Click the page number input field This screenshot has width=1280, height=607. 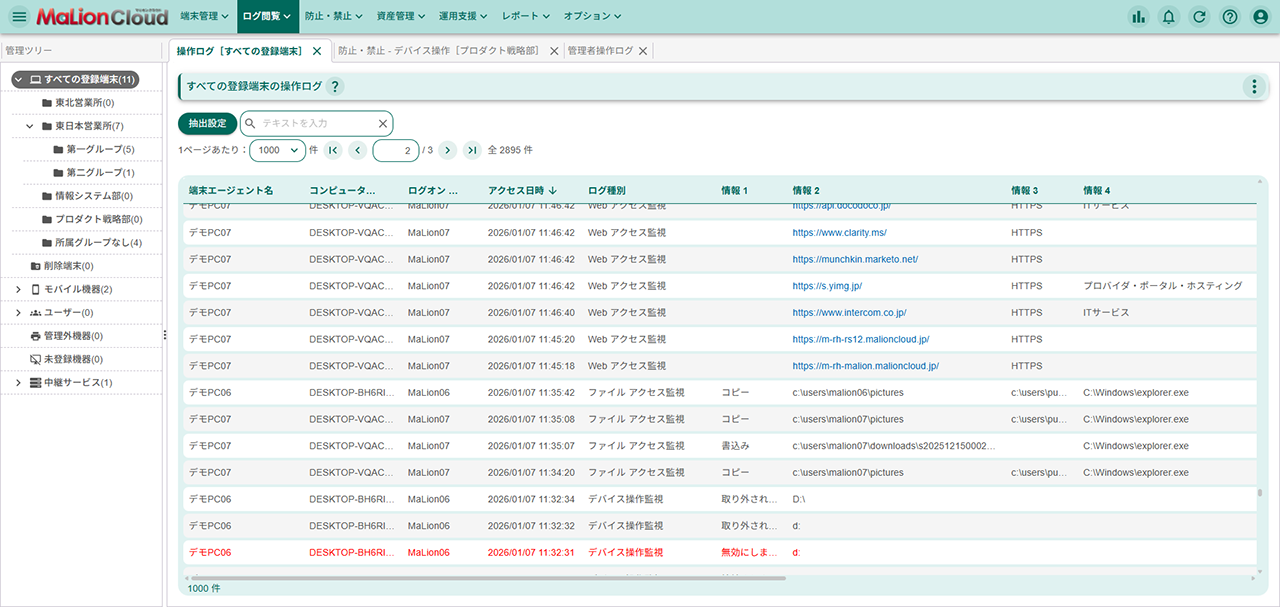pyautogui.click(x=395, y=150)
